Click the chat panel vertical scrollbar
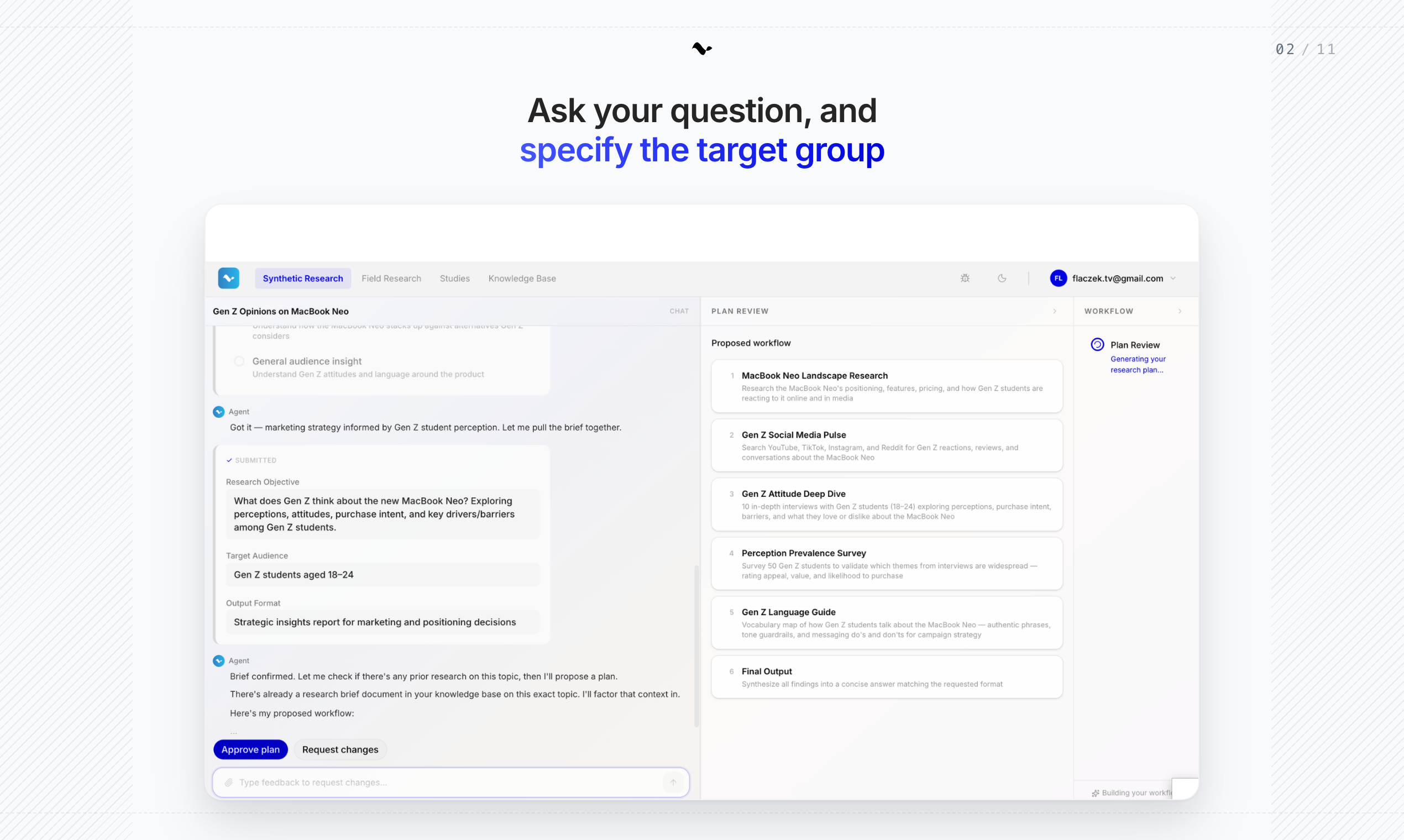The height and width of the screenshot is (840, 1404). (696, 645)
